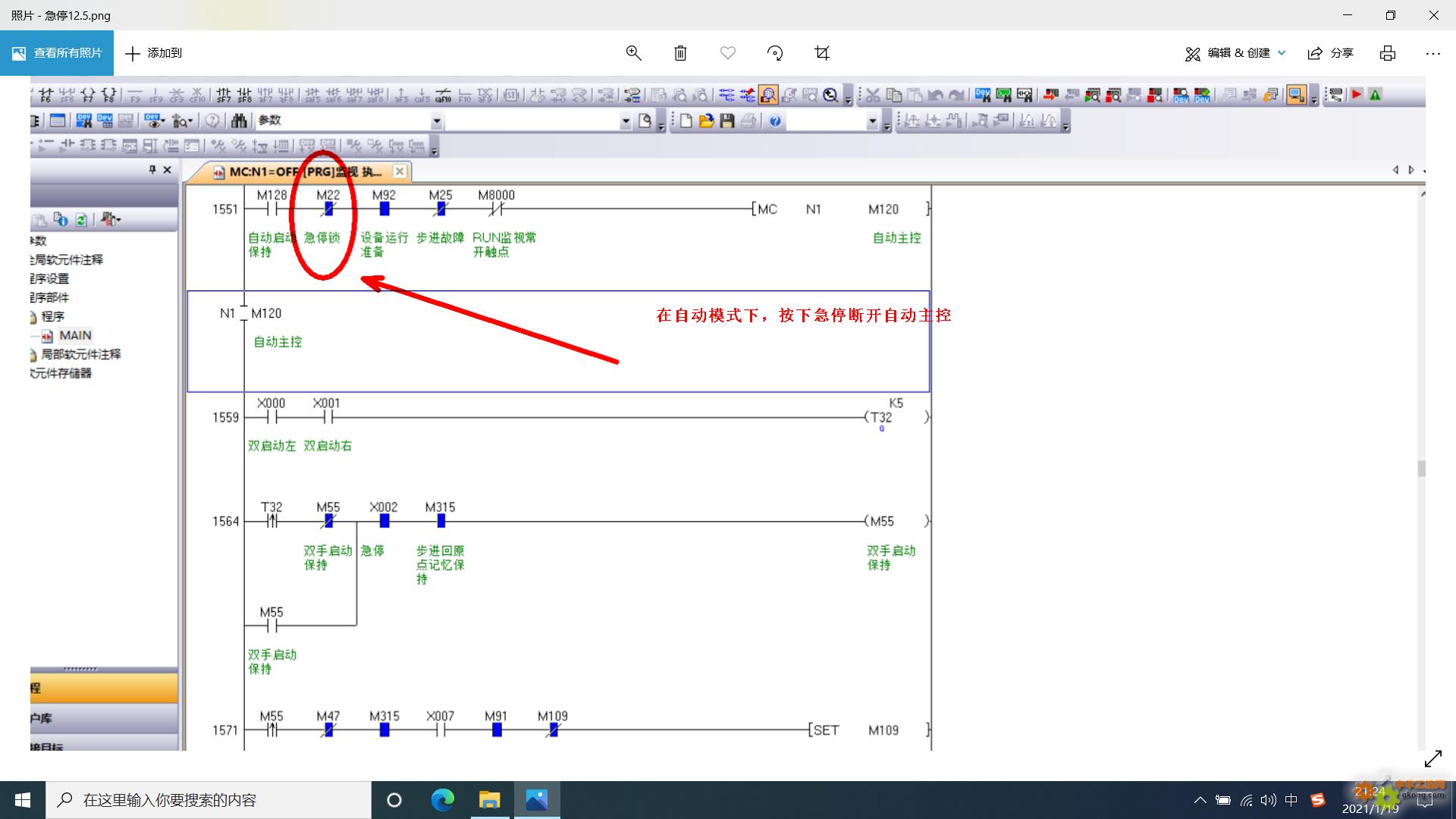Open the 参数 combo box dropdown arrow
Screen dimensions: 1456x819
click(437, 121)
